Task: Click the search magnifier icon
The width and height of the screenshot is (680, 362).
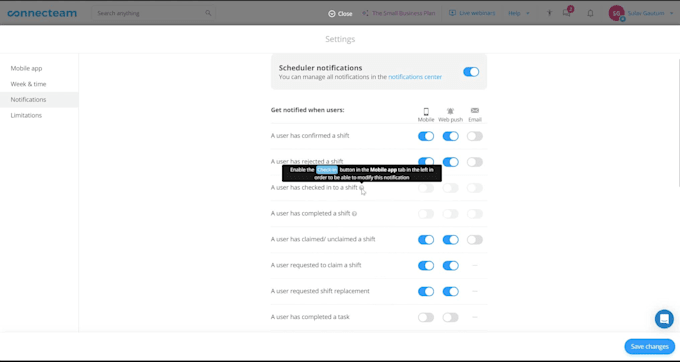Action: tap(208, 13)
